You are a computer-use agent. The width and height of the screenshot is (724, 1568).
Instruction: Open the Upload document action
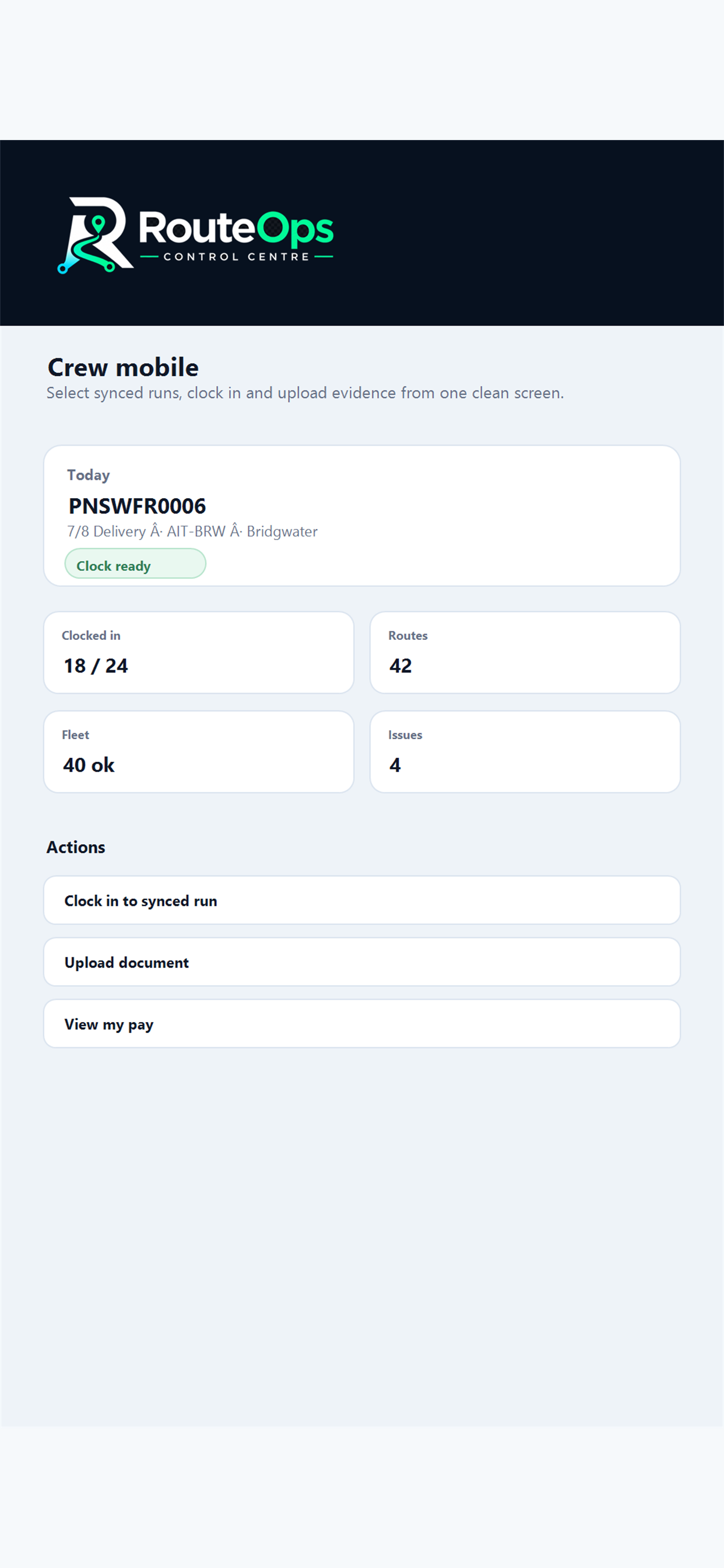(x=361, y=962)
